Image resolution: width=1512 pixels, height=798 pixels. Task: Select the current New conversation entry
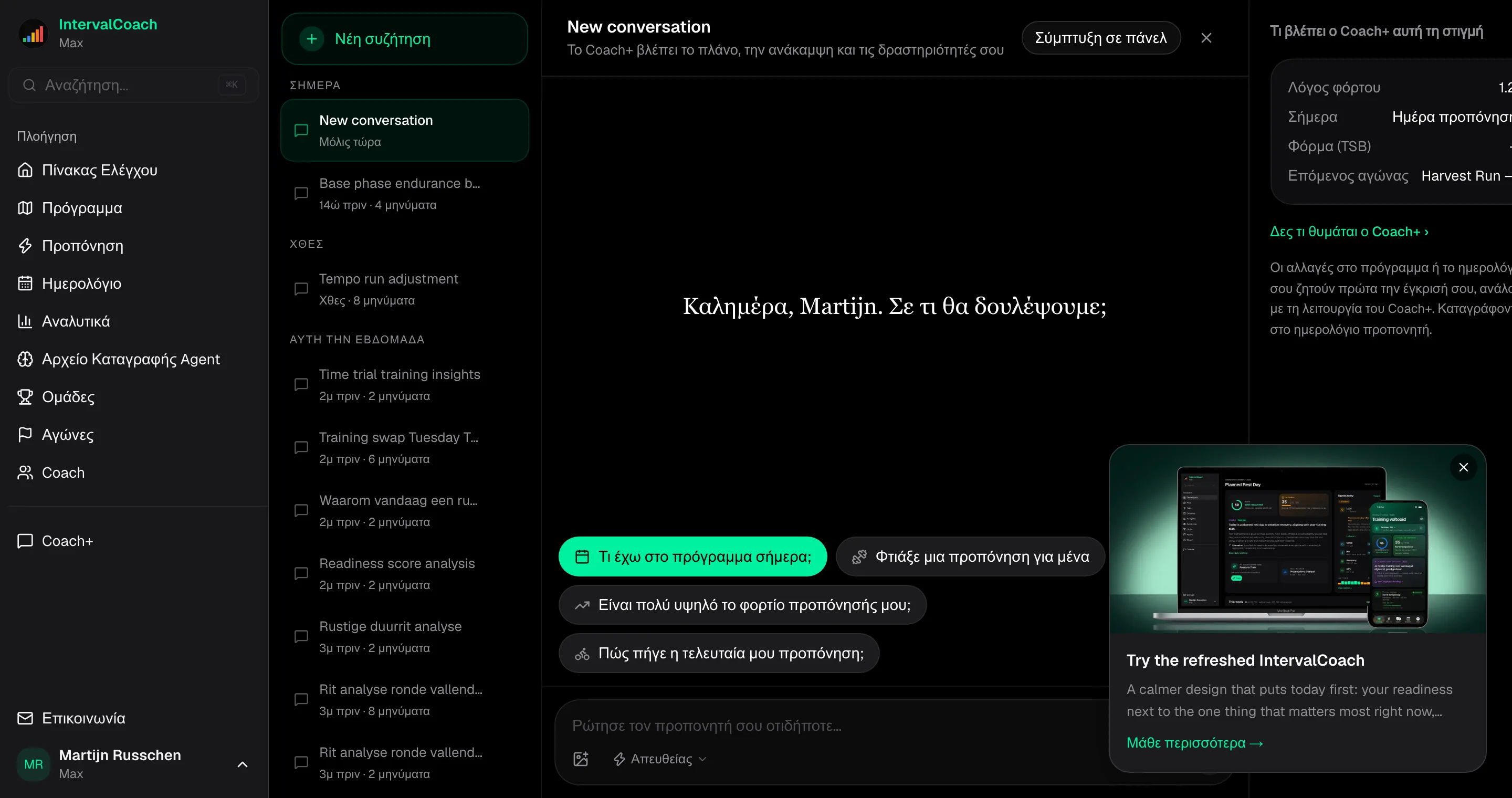click(x=404, y=130)
